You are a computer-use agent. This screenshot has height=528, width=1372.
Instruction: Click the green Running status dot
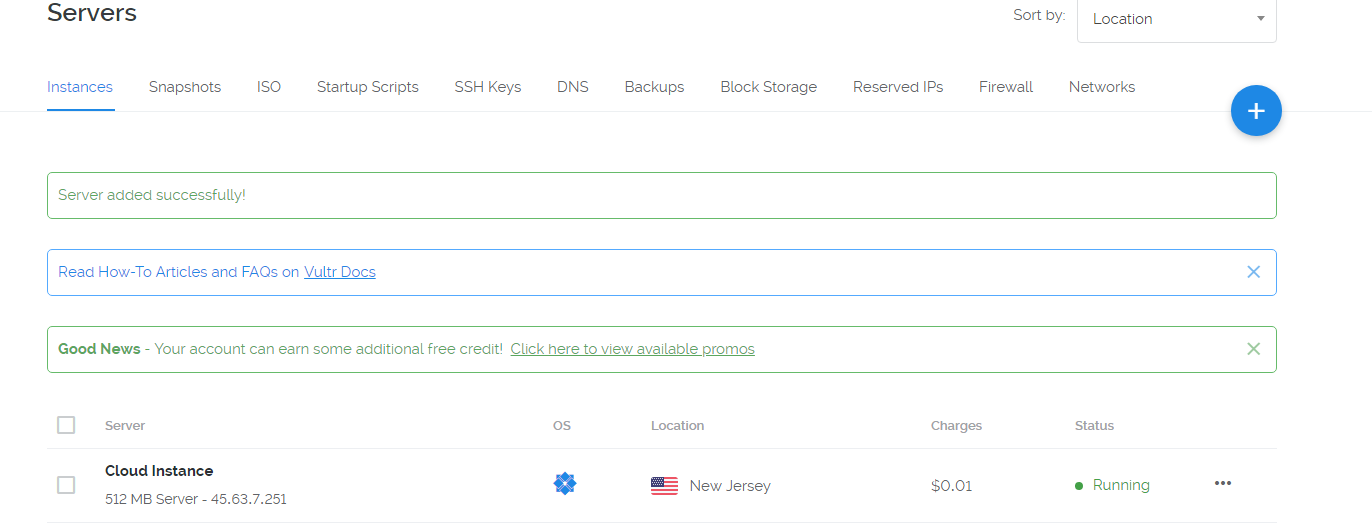[x=1079, y=486]
